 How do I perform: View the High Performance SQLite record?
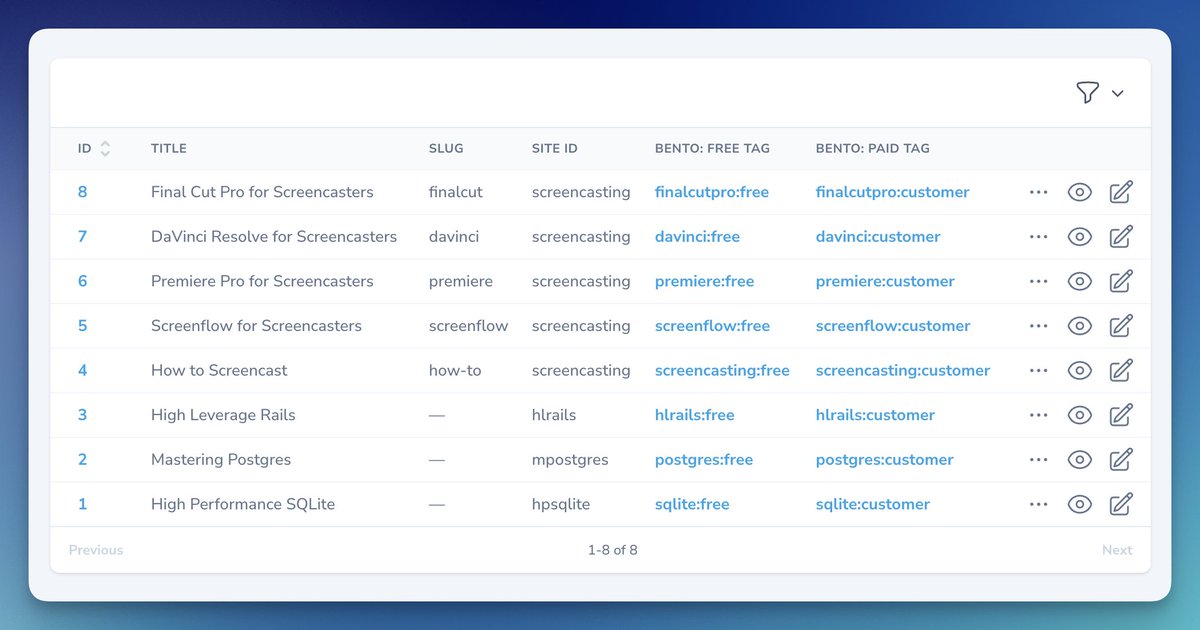coord(1079,504)
